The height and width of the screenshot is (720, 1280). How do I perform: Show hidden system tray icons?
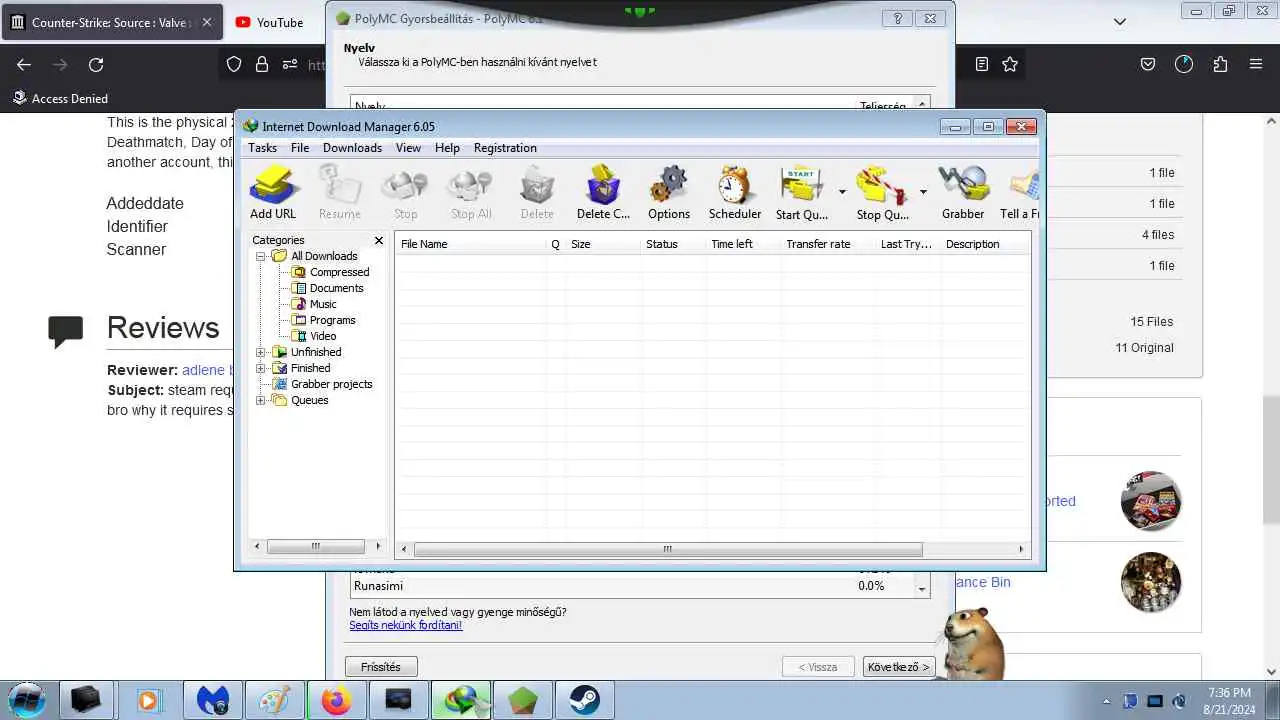[x=1106, y=701]
